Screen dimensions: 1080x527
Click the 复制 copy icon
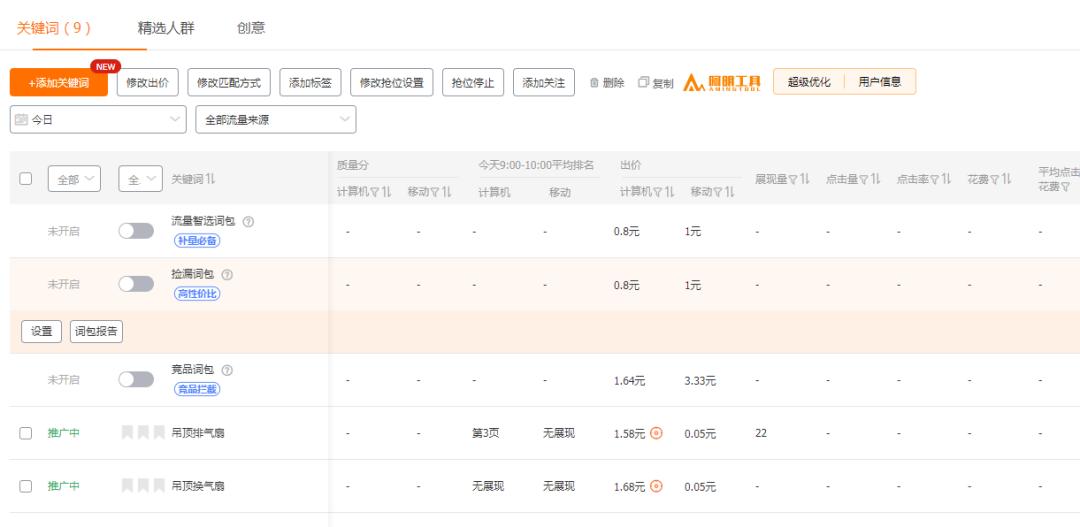643,83
